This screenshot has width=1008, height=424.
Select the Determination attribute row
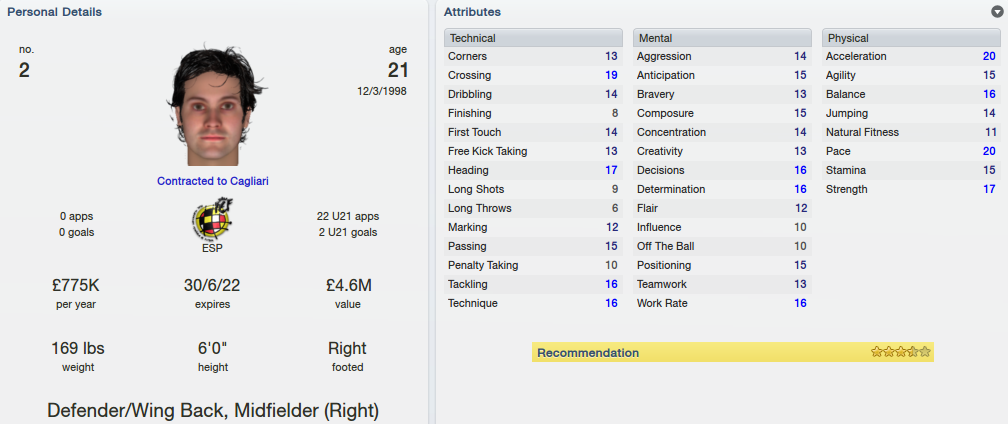click(x=722, y=190)
